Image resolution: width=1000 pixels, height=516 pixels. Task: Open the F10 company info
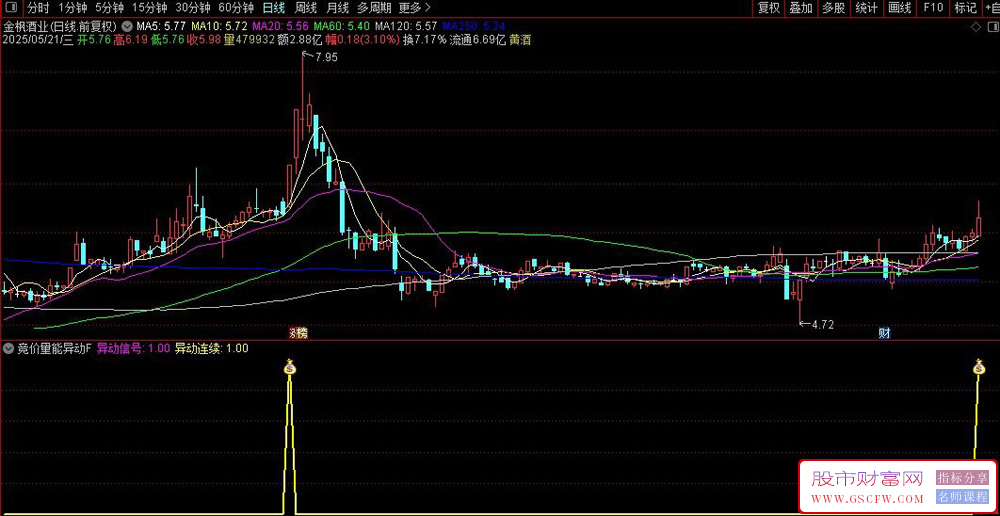click(933, 8)
